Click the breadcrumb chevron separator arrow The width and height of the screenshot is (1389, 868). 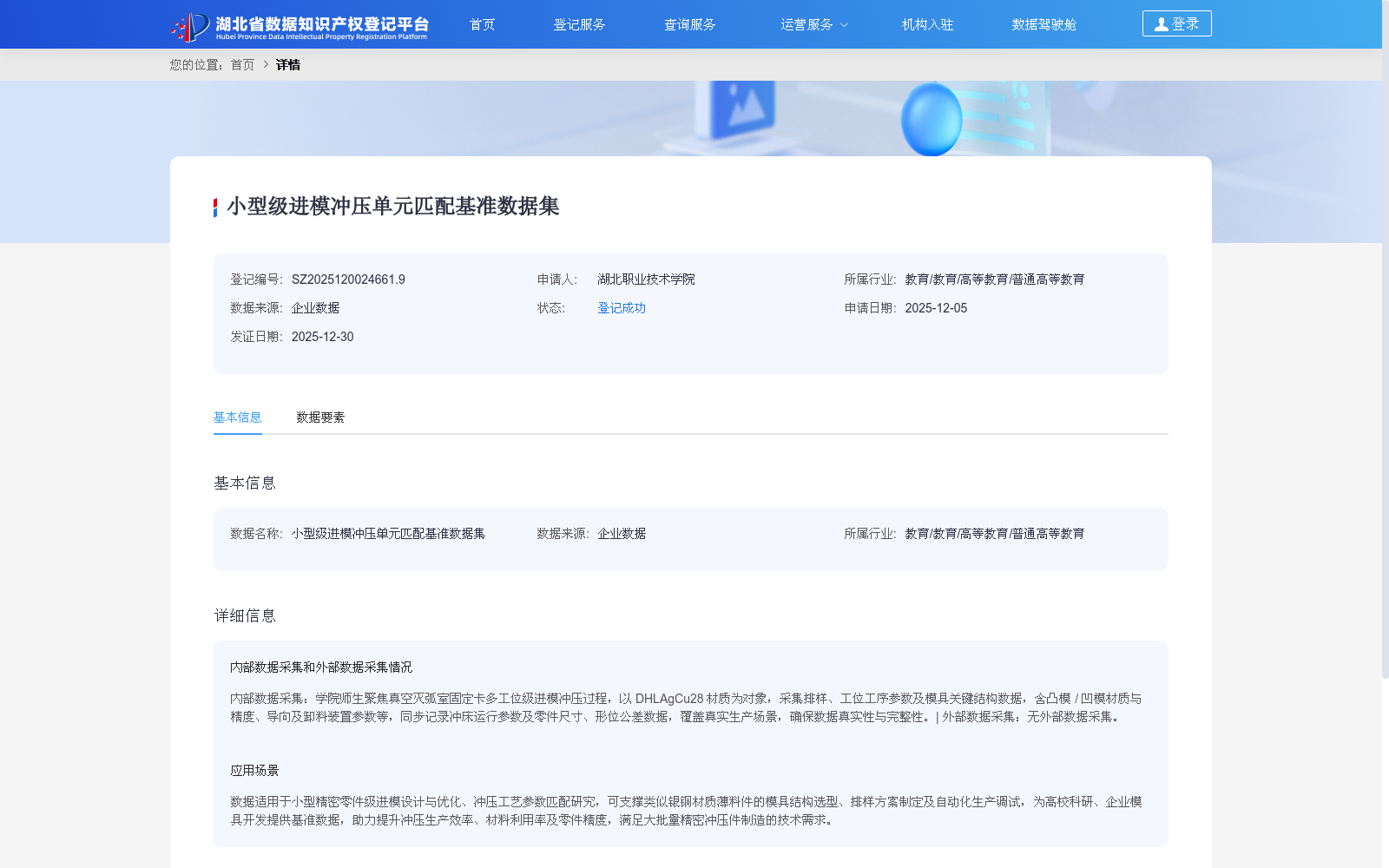pyautogui.click(x=266, y=64)
